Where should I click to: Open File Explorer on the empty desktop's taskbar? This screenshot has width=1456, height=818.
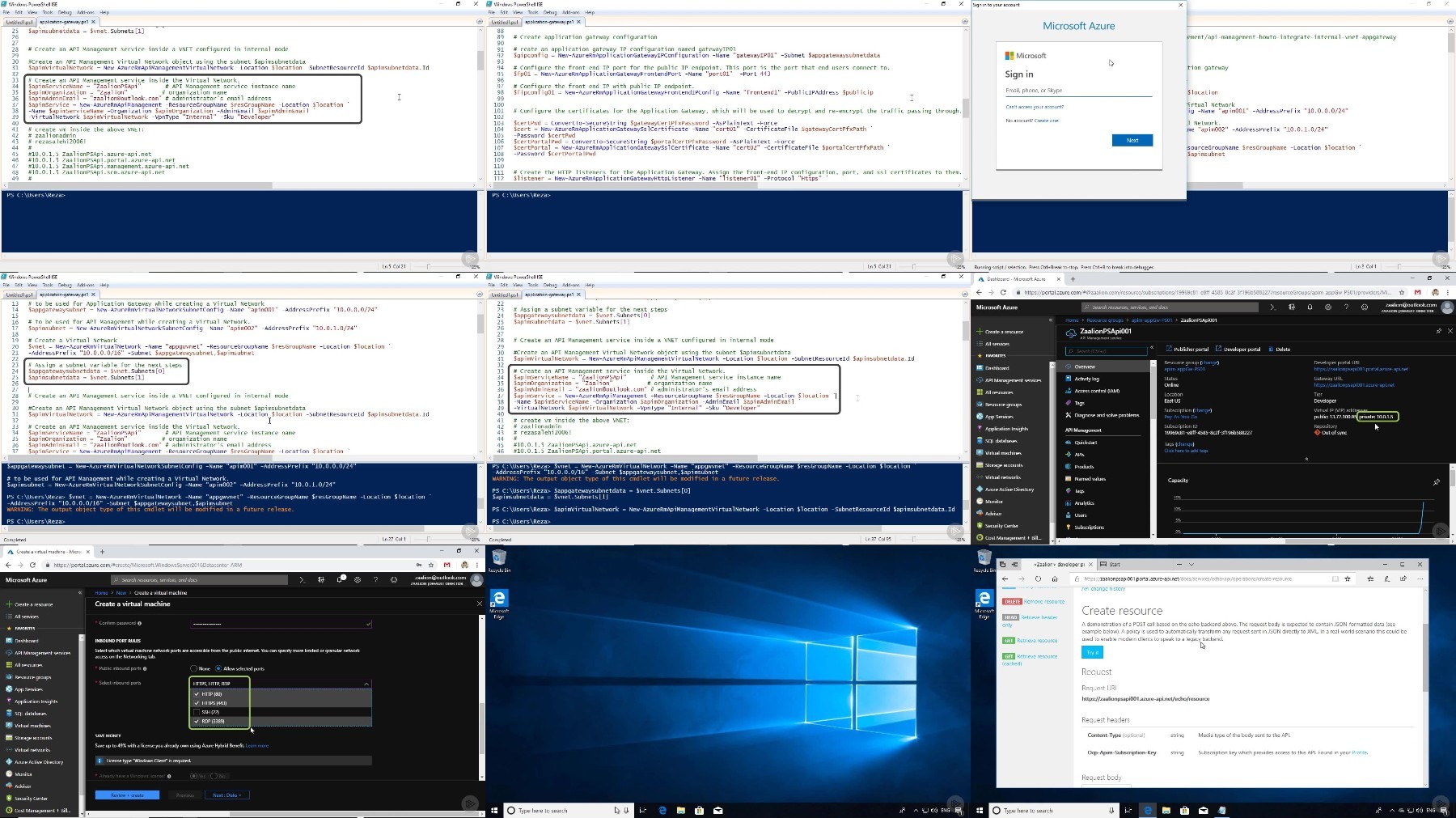(681, 810)
